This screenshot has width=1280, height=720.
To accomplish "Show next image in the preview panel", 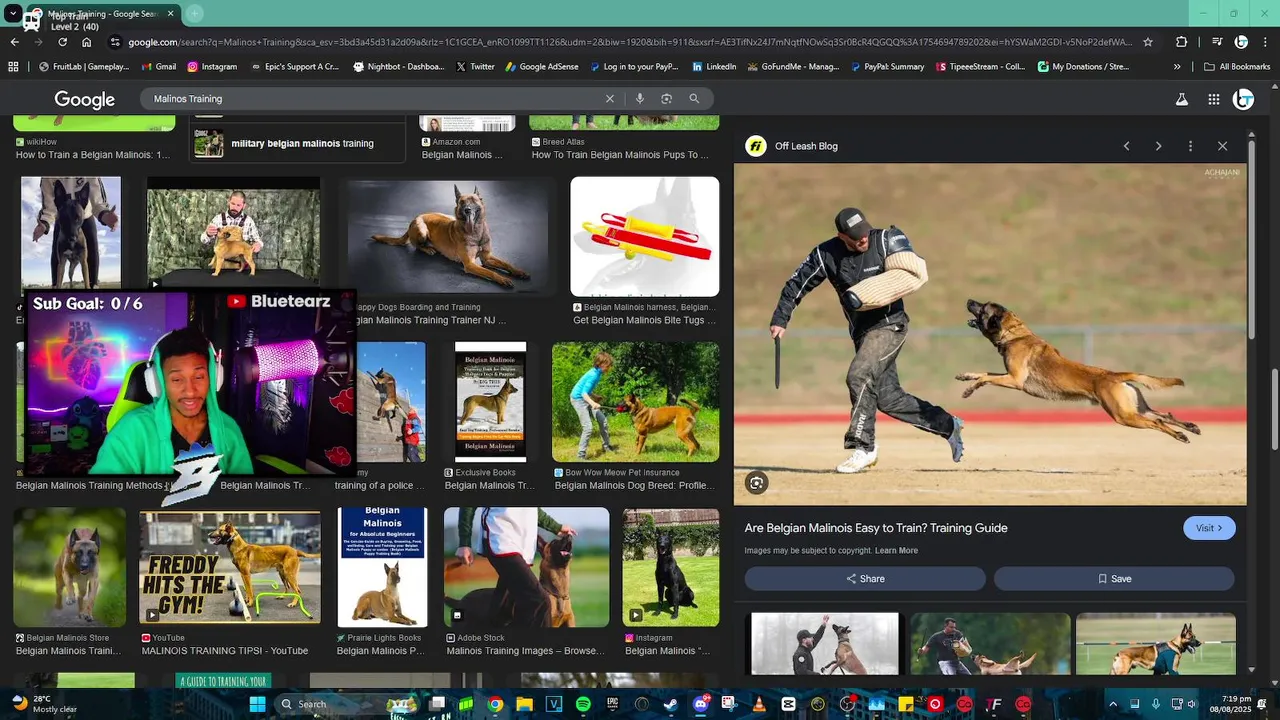I will [x=1159, y=146].
